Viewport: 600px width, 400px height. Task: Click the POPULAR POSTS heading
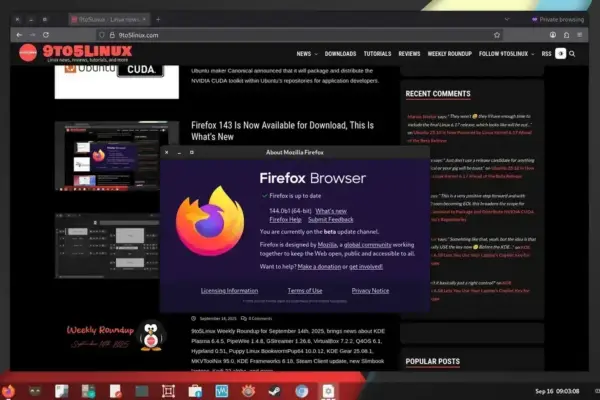(433, 361)
